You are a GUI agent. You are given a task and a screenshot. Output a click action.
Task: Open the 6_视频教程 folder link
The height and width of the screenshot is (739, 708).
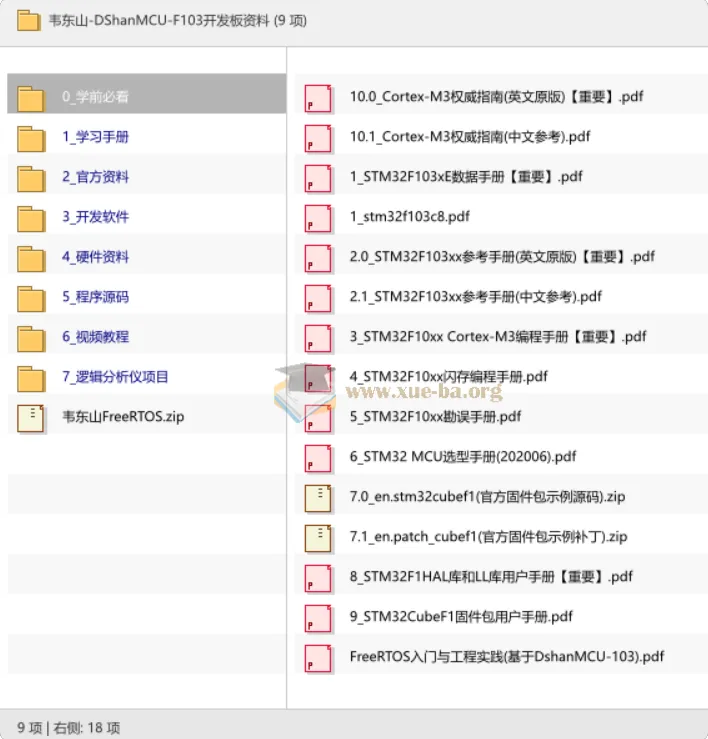click(x=95, y=337)
